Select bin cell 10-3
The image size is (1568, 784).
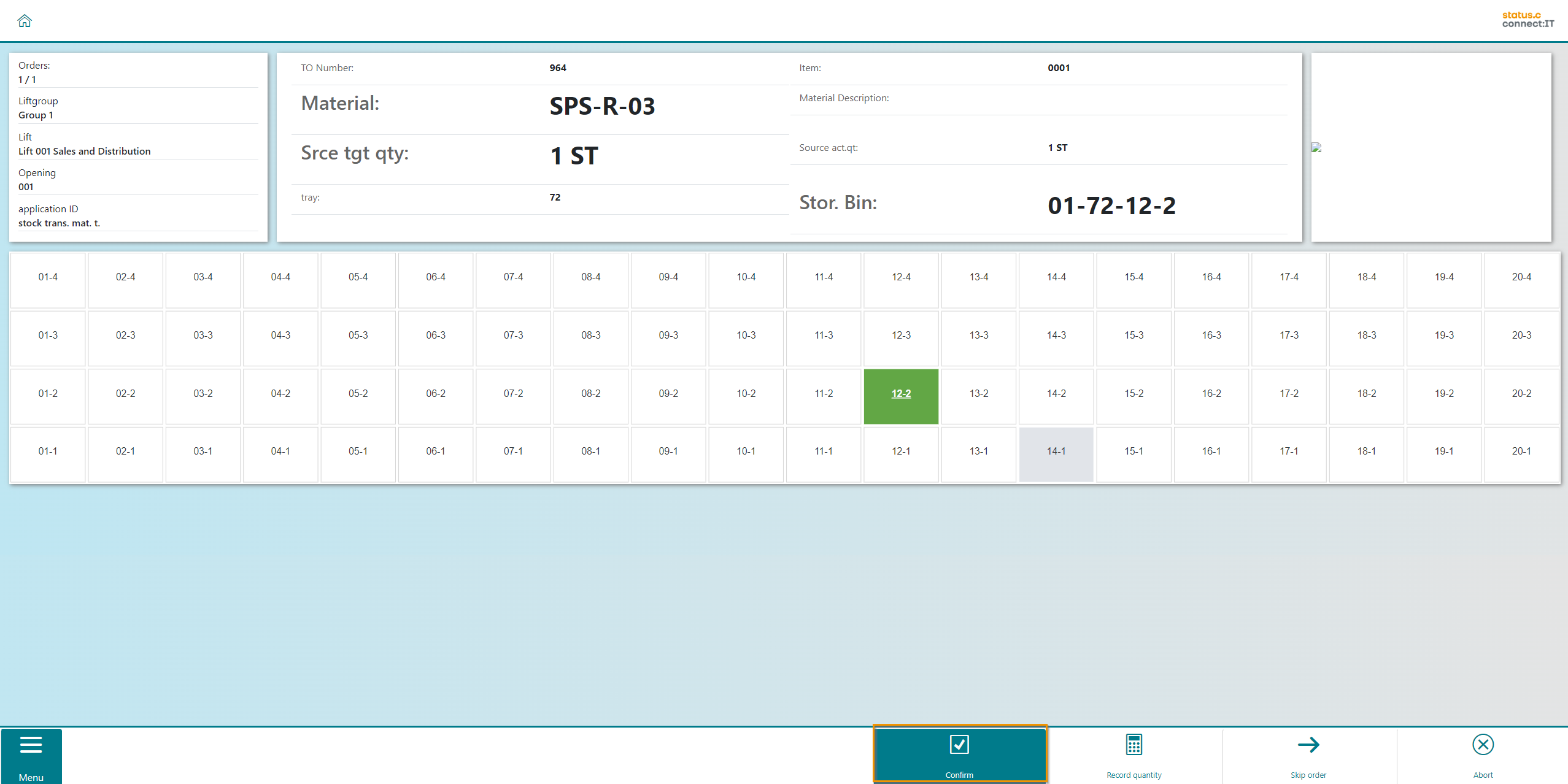(746, 336)
